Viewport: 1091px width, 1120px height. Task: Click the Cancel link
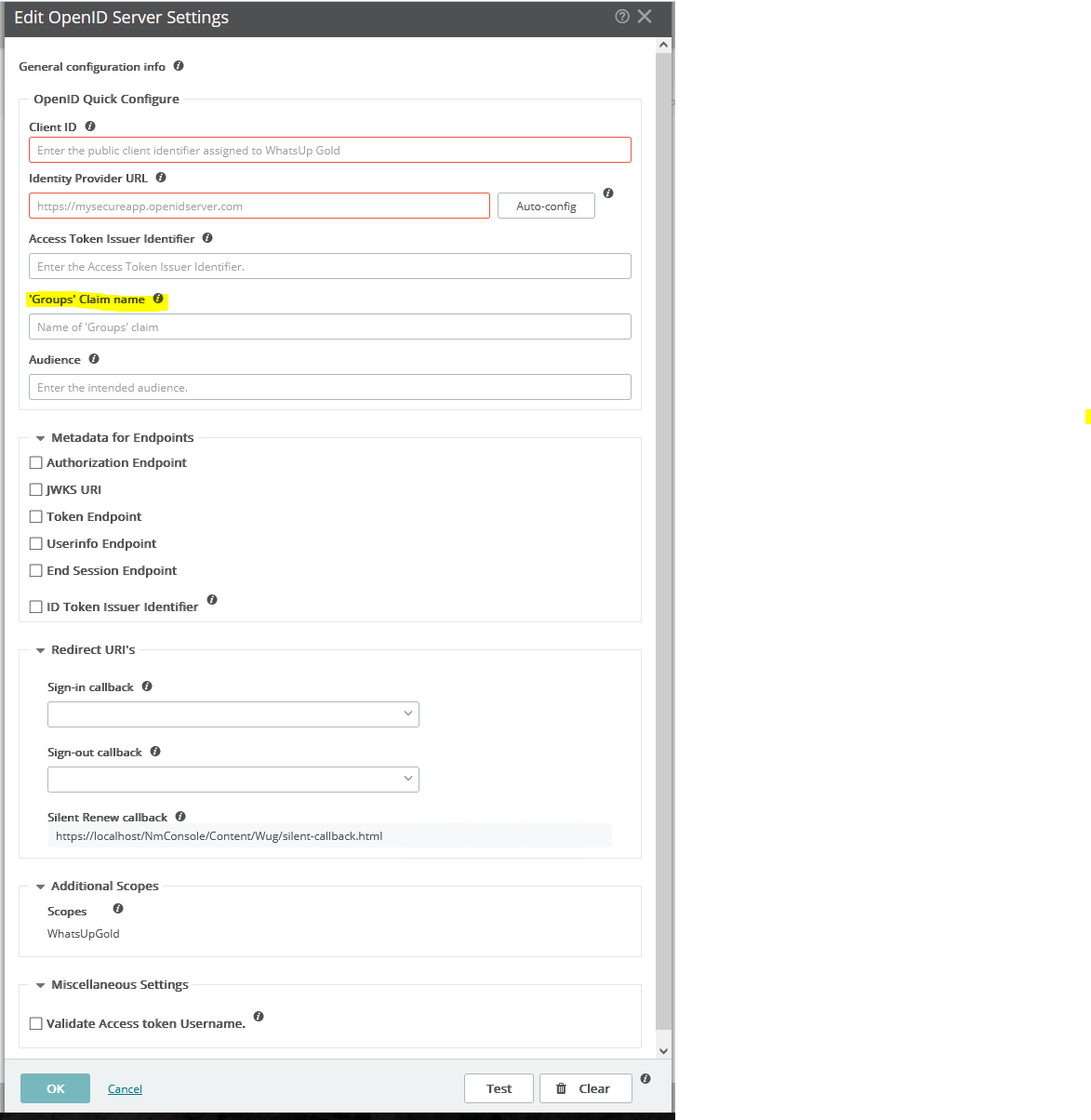(124, 1088)
